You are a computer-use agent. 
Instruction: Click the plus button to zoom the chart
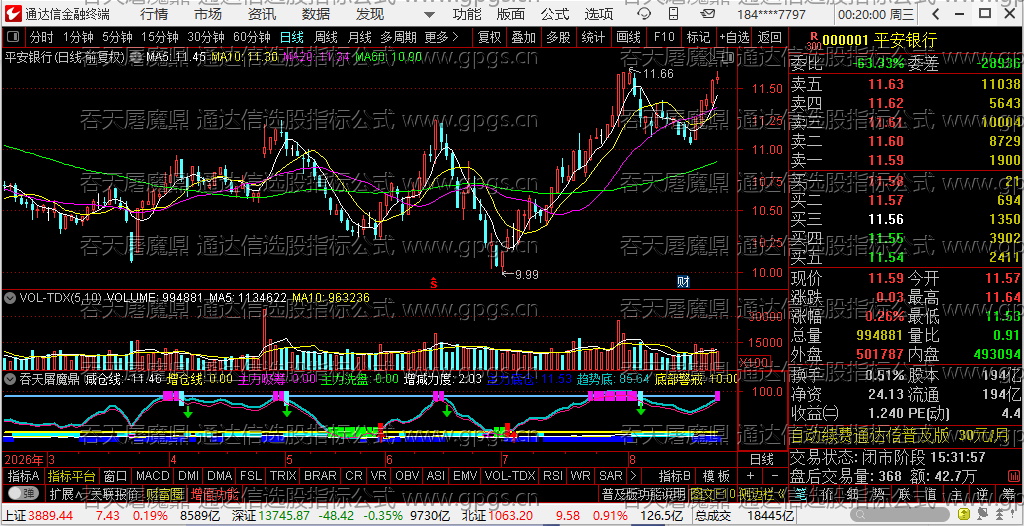[x=750, y=476]
